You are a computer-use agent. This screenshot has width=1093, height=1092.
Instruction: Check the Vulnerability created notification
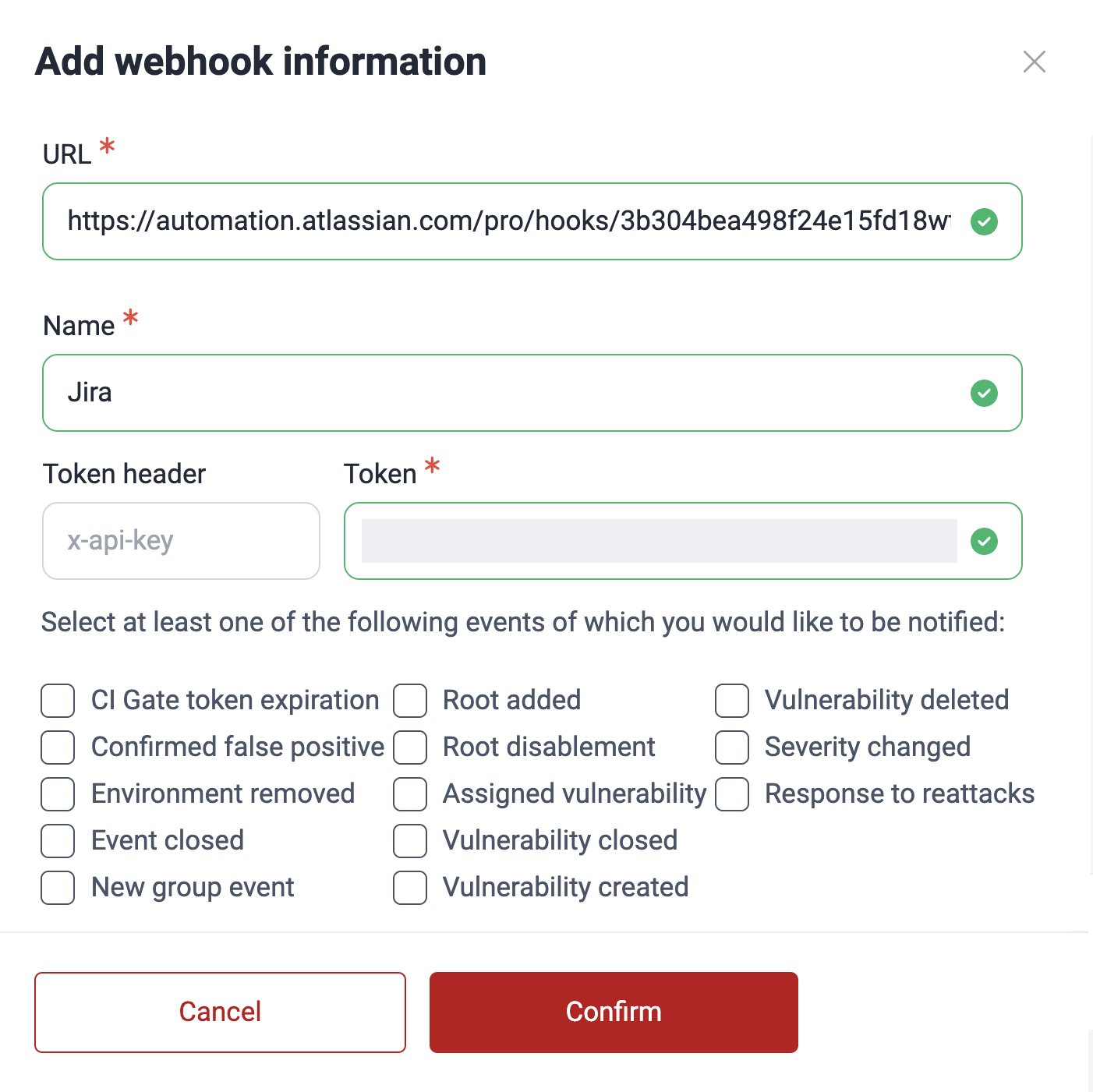tap(410, 887)
